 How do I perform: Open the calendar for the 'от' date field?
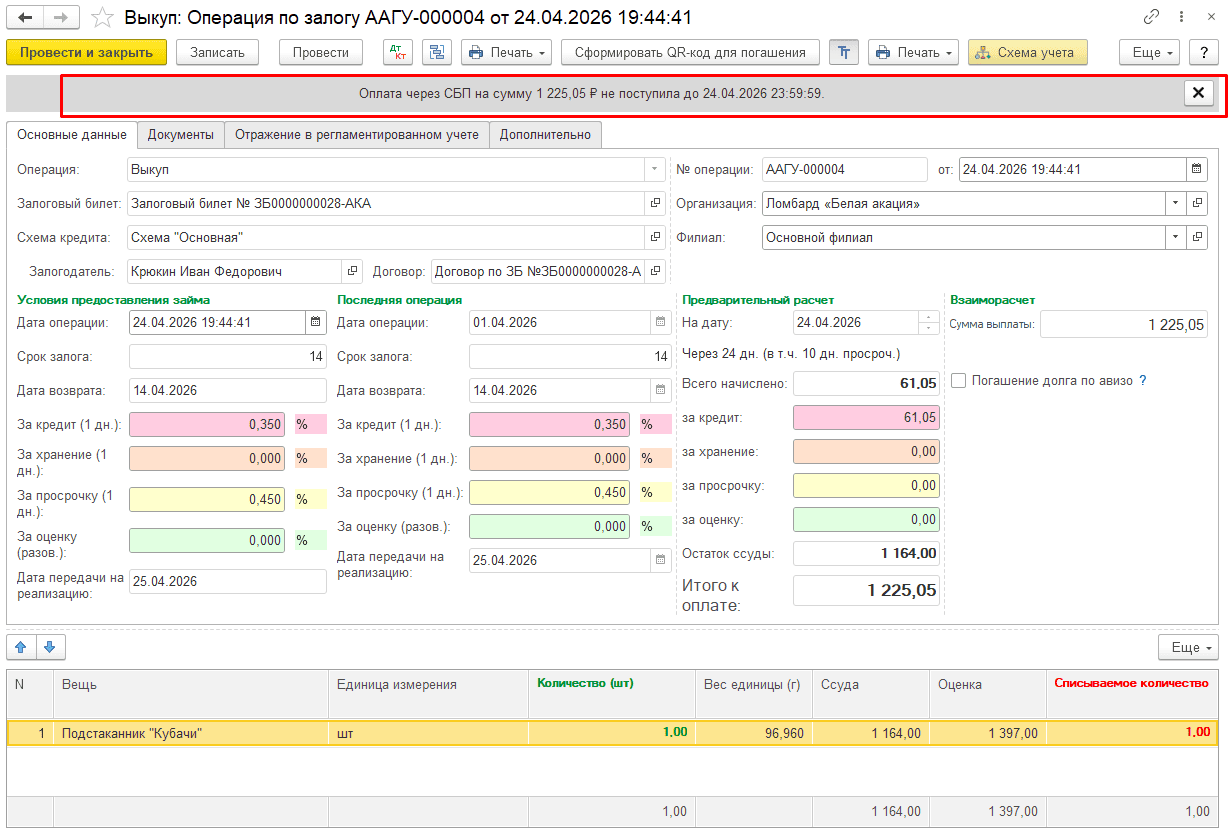pos(1196,169)
